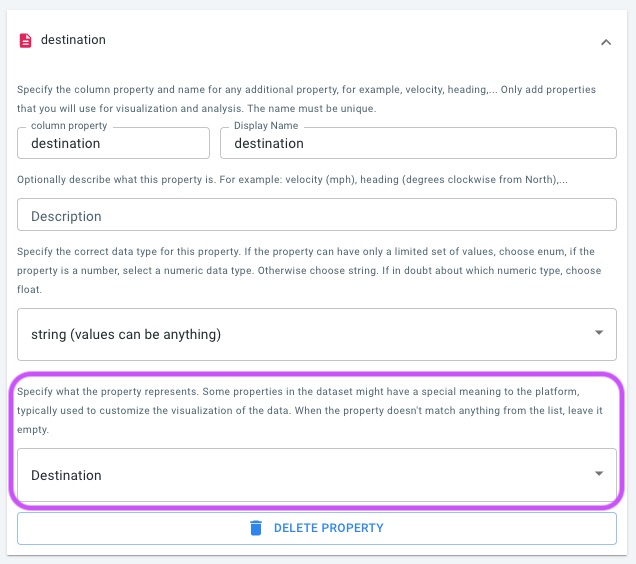Viewport: 636px width, 564px height.
Task: Click the red document icon beside destination
Action: (x=26, y=41)
